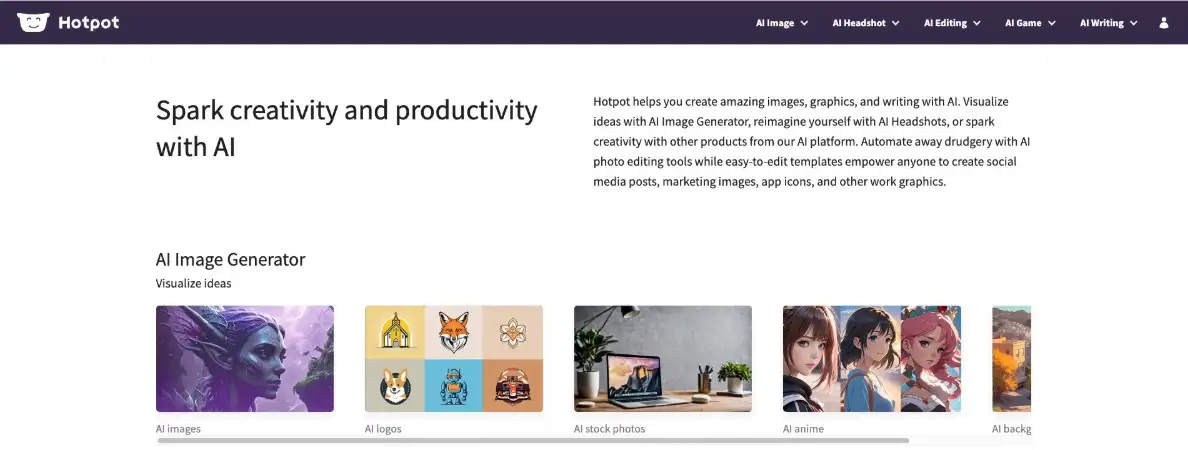Click the AI Image Generator heading
1188x450 pixels.
[x=230, y=259]
